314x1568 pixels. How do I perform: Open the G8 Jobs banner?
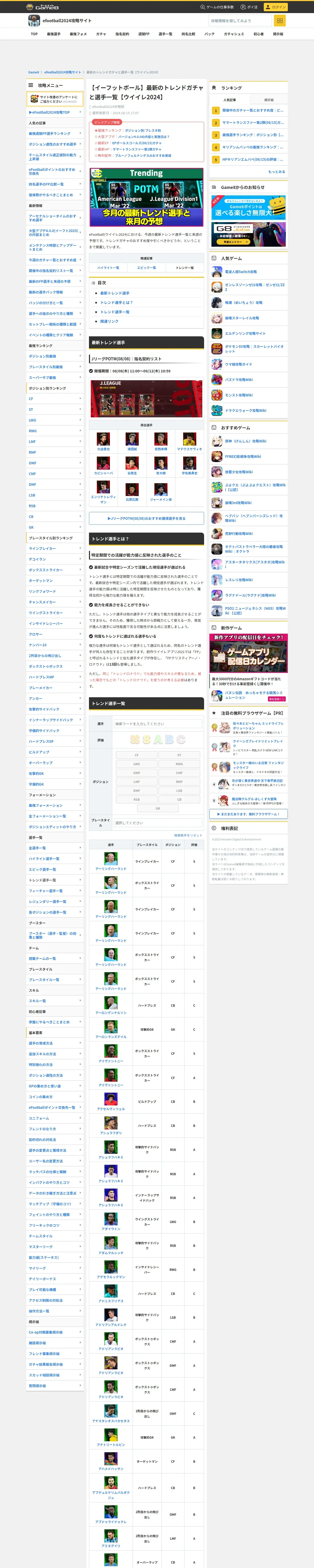pyautogui.click(x=249, y=234)
